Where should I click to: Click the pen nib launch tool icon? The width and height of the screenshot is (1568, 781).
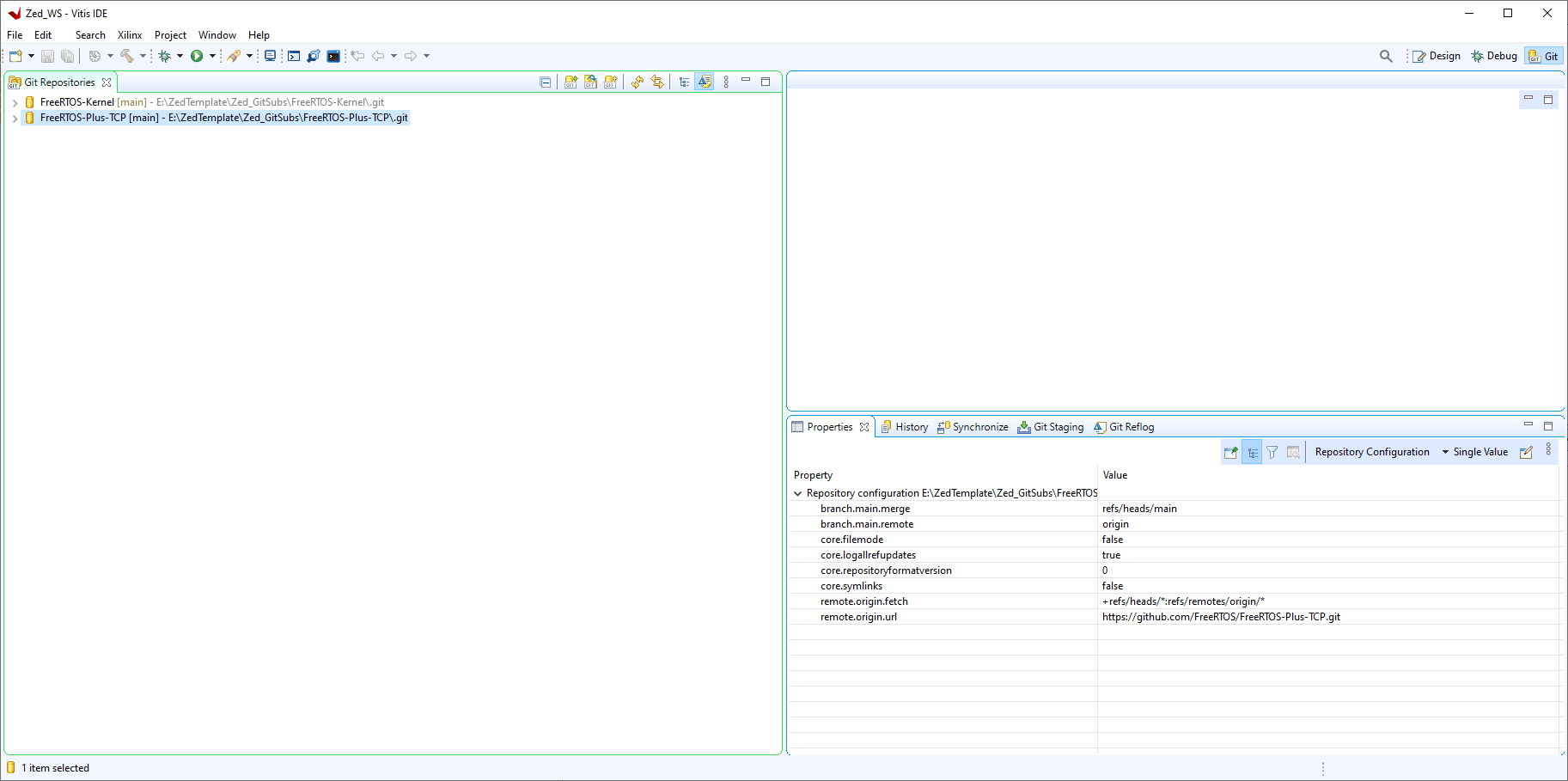[x=234, y=56]
